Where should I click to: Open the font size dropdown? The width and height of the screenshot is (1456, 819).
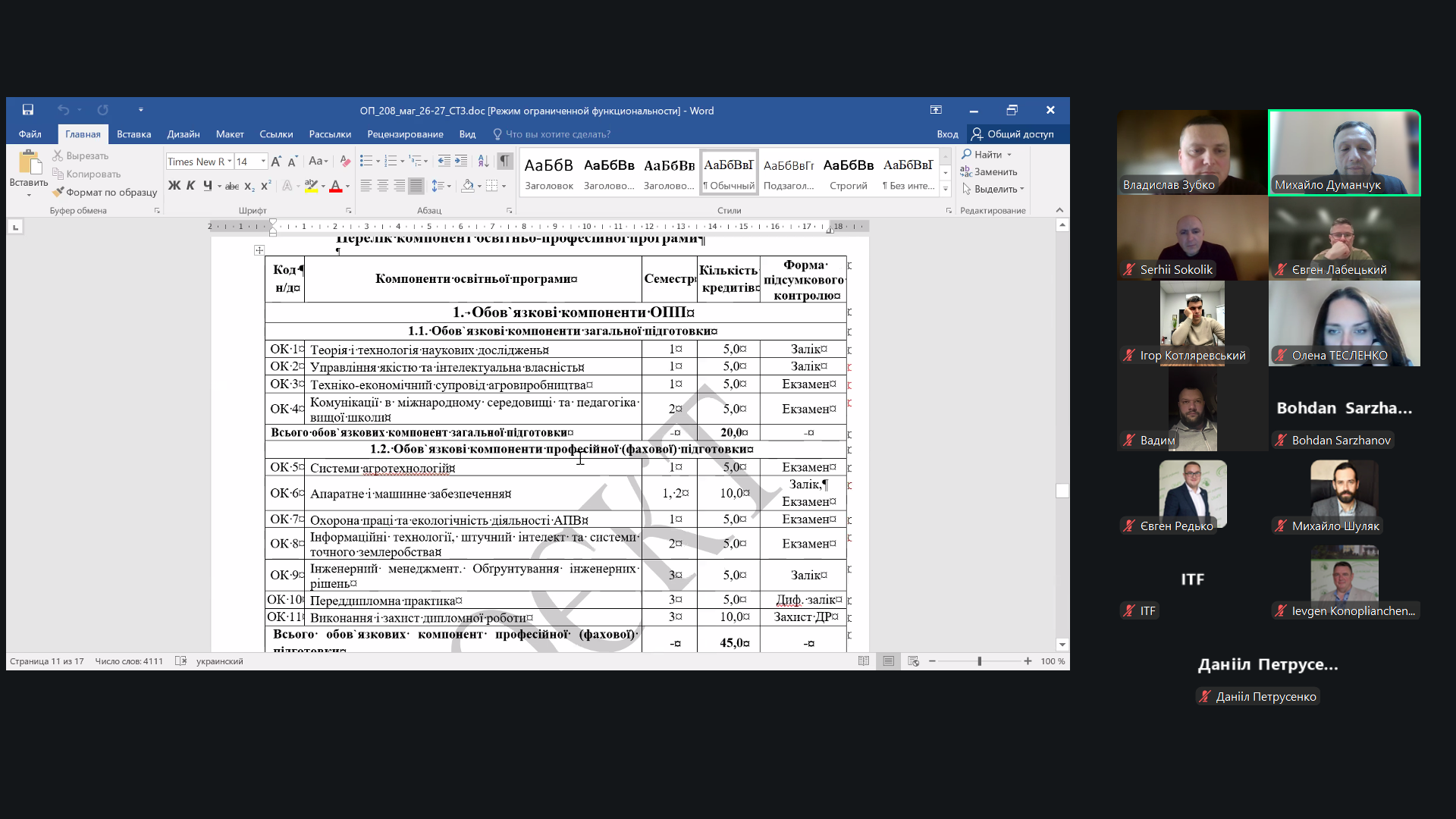[x=263, y=162]
